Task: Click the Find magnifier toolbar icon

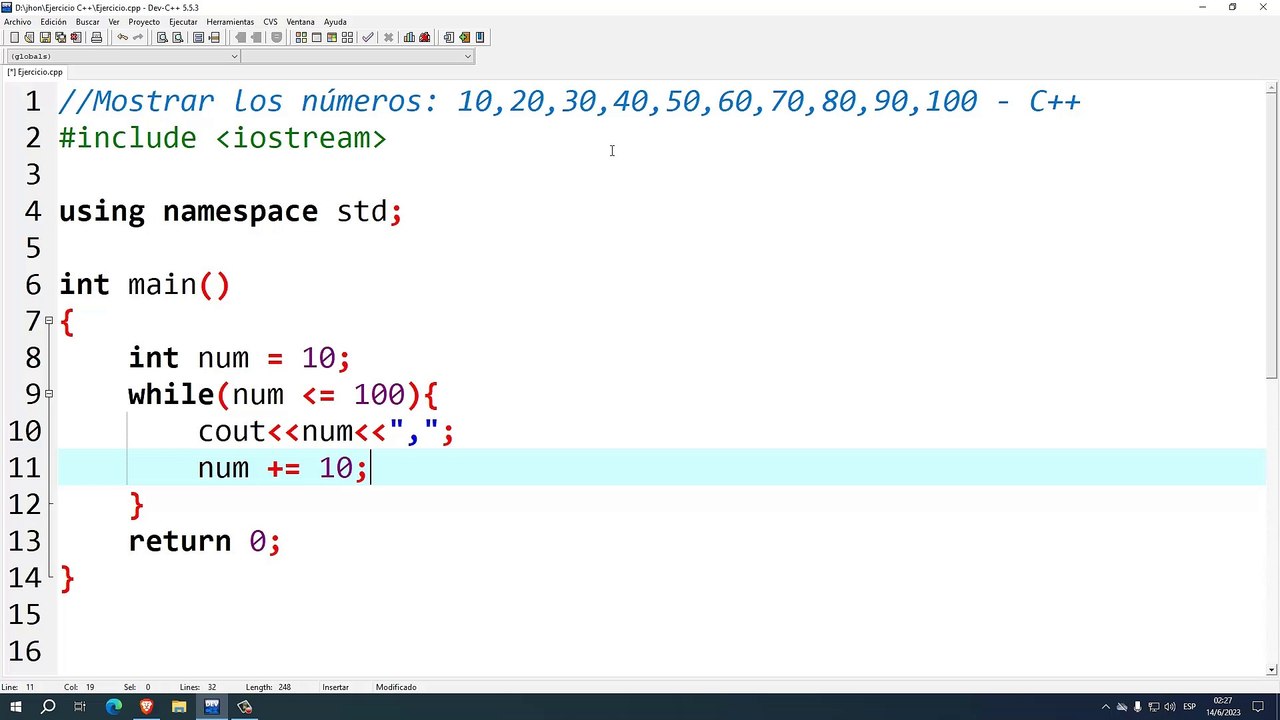Action: (x=162, y=37)
